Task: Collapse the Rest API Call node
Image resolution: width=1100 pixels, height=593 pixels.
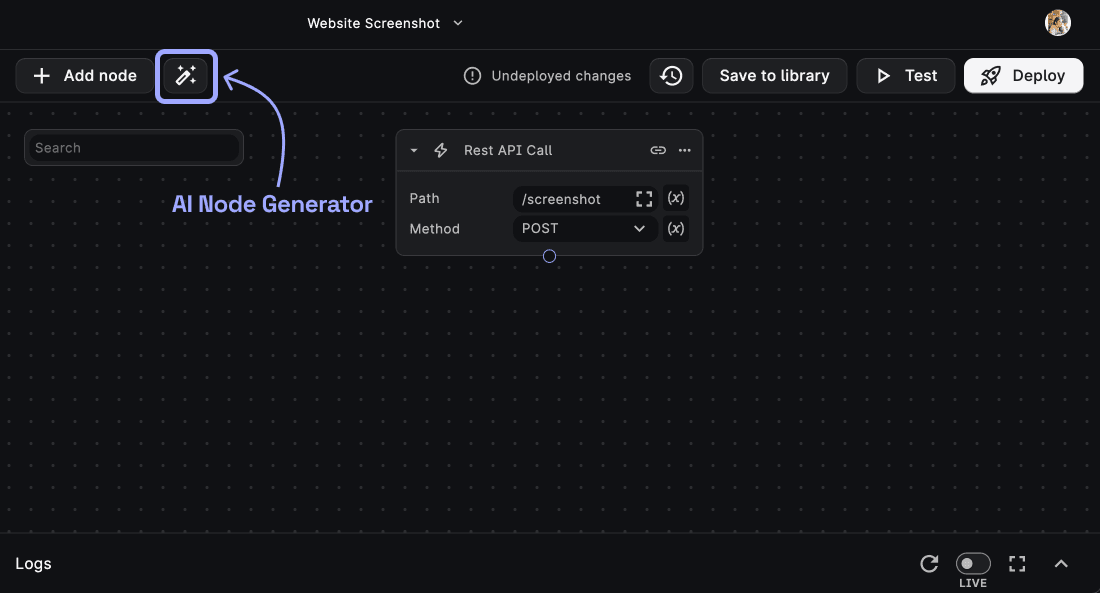Action: point(414,150)
